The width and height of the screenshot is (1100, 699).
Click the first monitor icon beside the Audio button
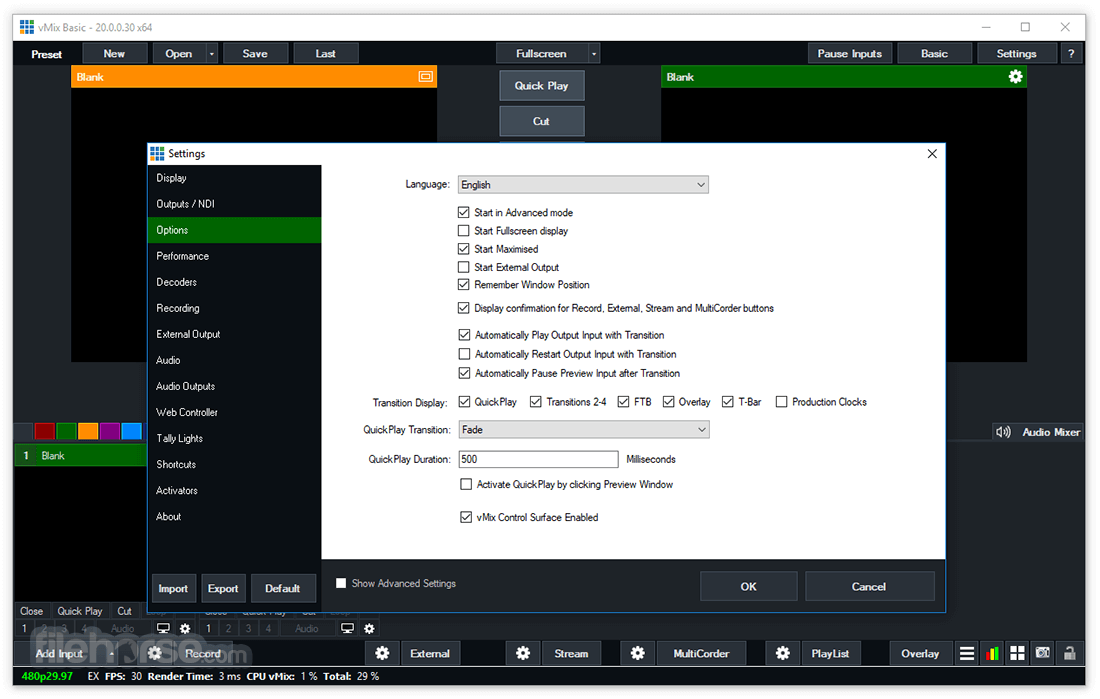[x=163, y=628]
